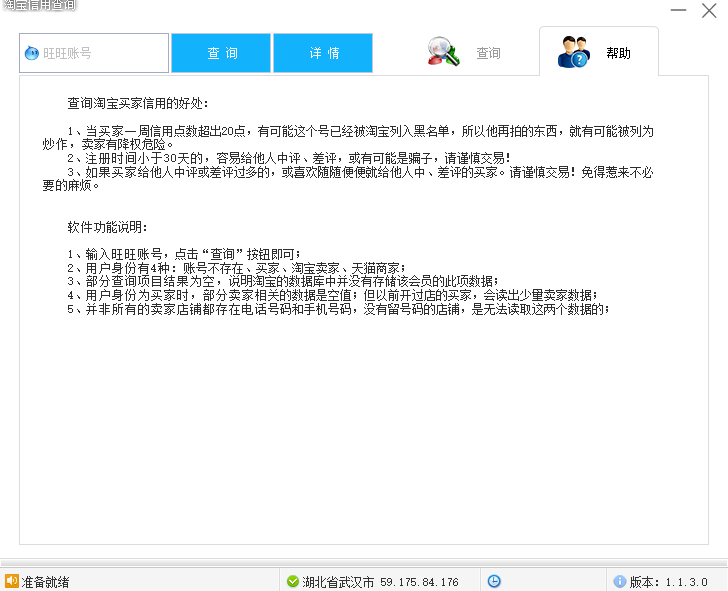Click the line about 一周信用点数超出20点

[x=348, y=138]
